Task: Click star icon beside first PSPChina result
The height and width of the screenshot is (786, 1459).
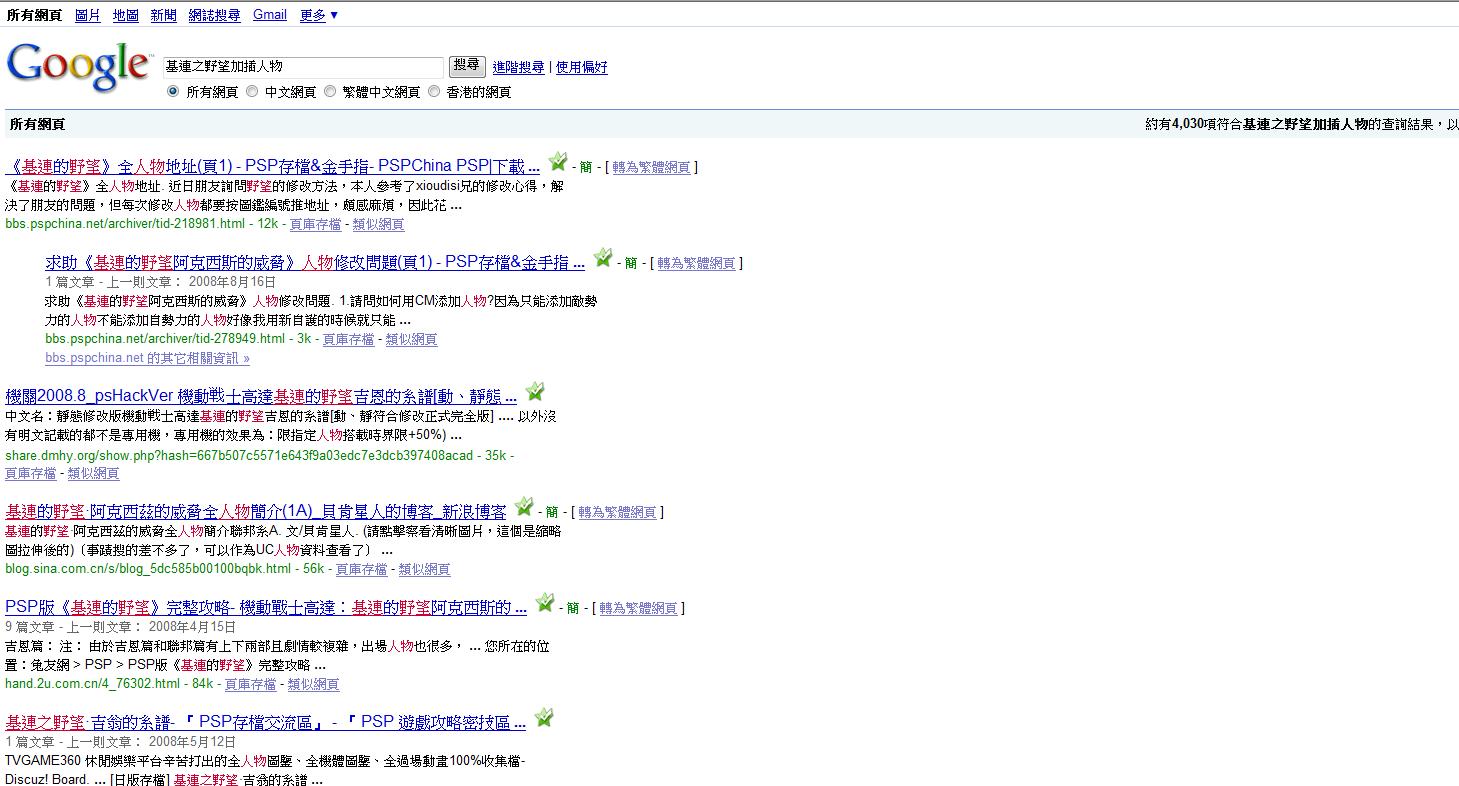Action: click(558, 162)
